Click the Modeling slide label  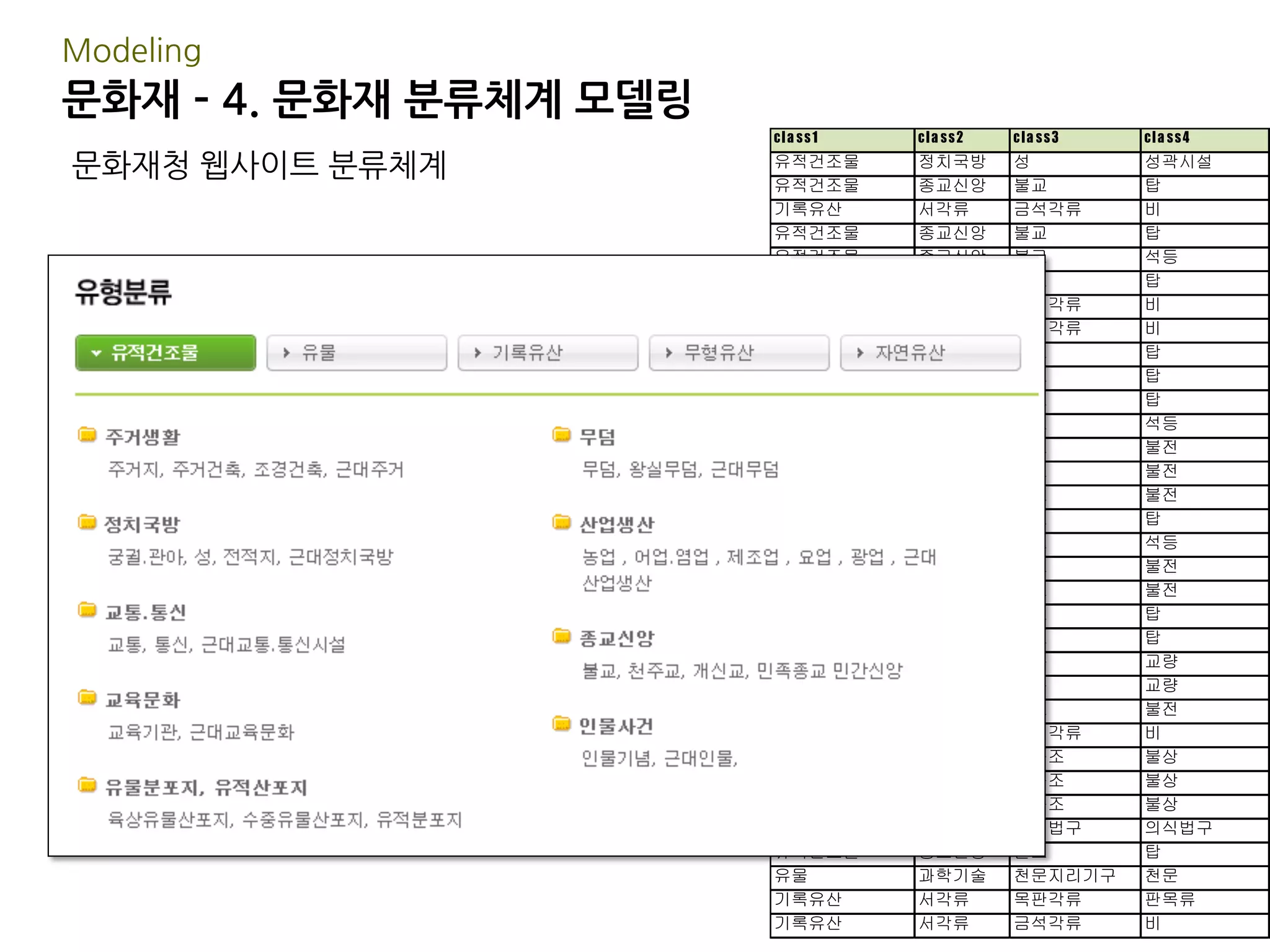pyautogui.click(x=132, y=50)
